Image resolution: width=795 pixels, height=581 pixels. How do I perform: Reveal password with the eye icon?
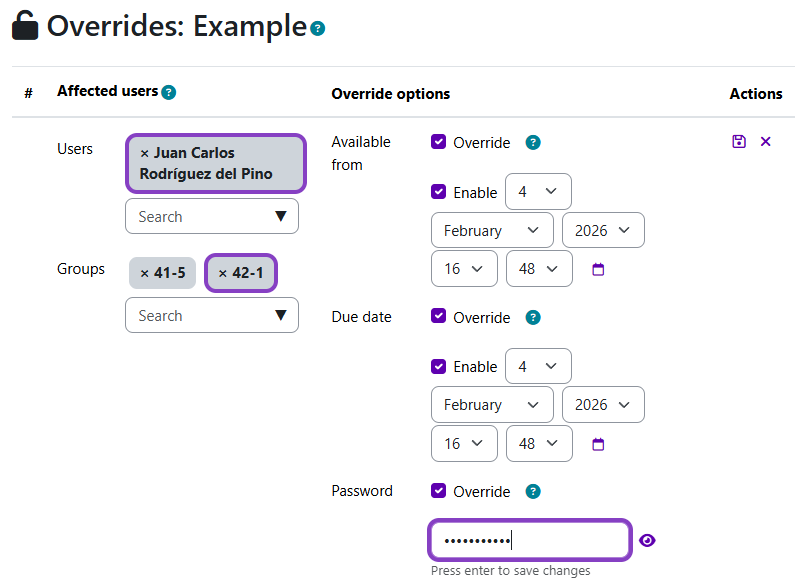[647, 541]
